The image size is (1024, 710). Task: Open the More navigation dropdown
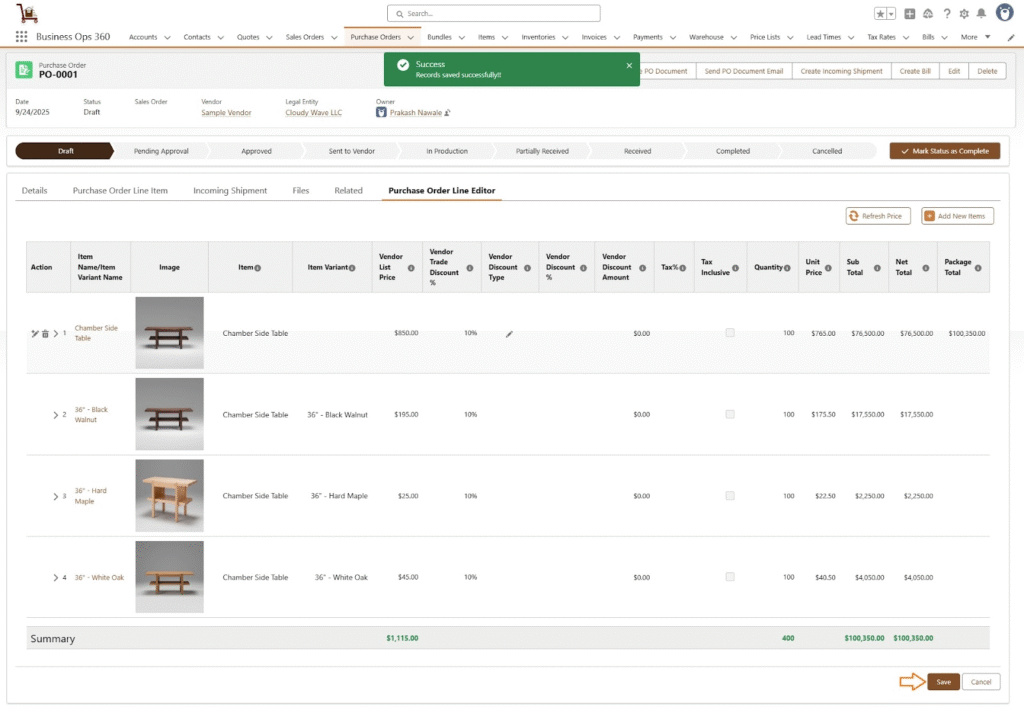tap(975, 37)
